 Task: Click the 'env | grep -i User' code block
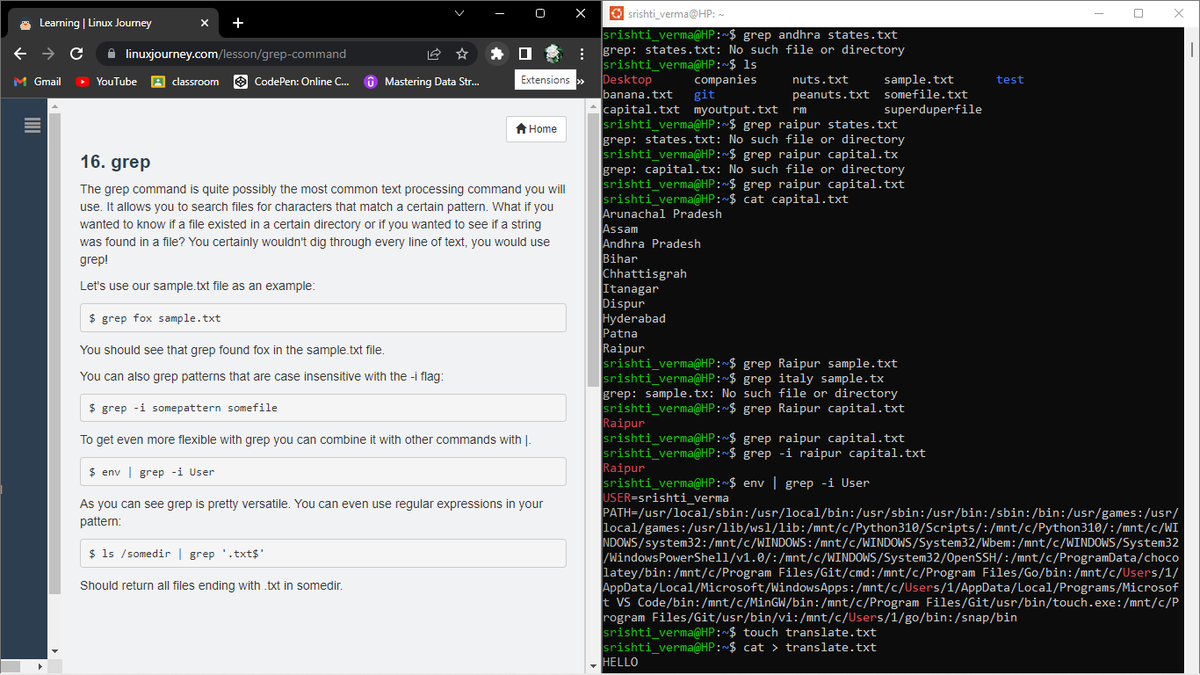tap(323, 472)
